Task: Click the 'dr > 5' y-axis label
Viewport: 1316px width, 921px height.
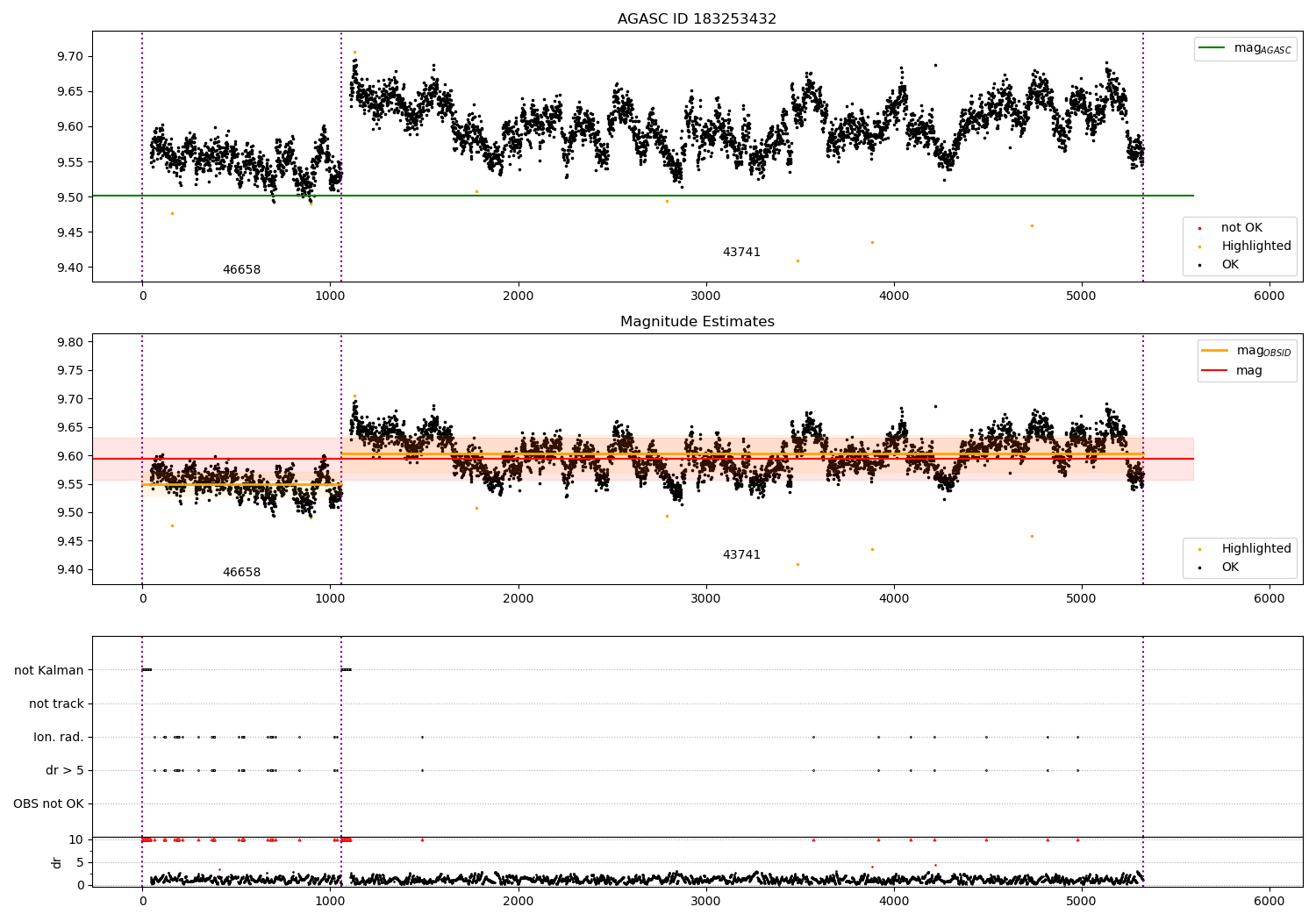Action: pos(65,770)
